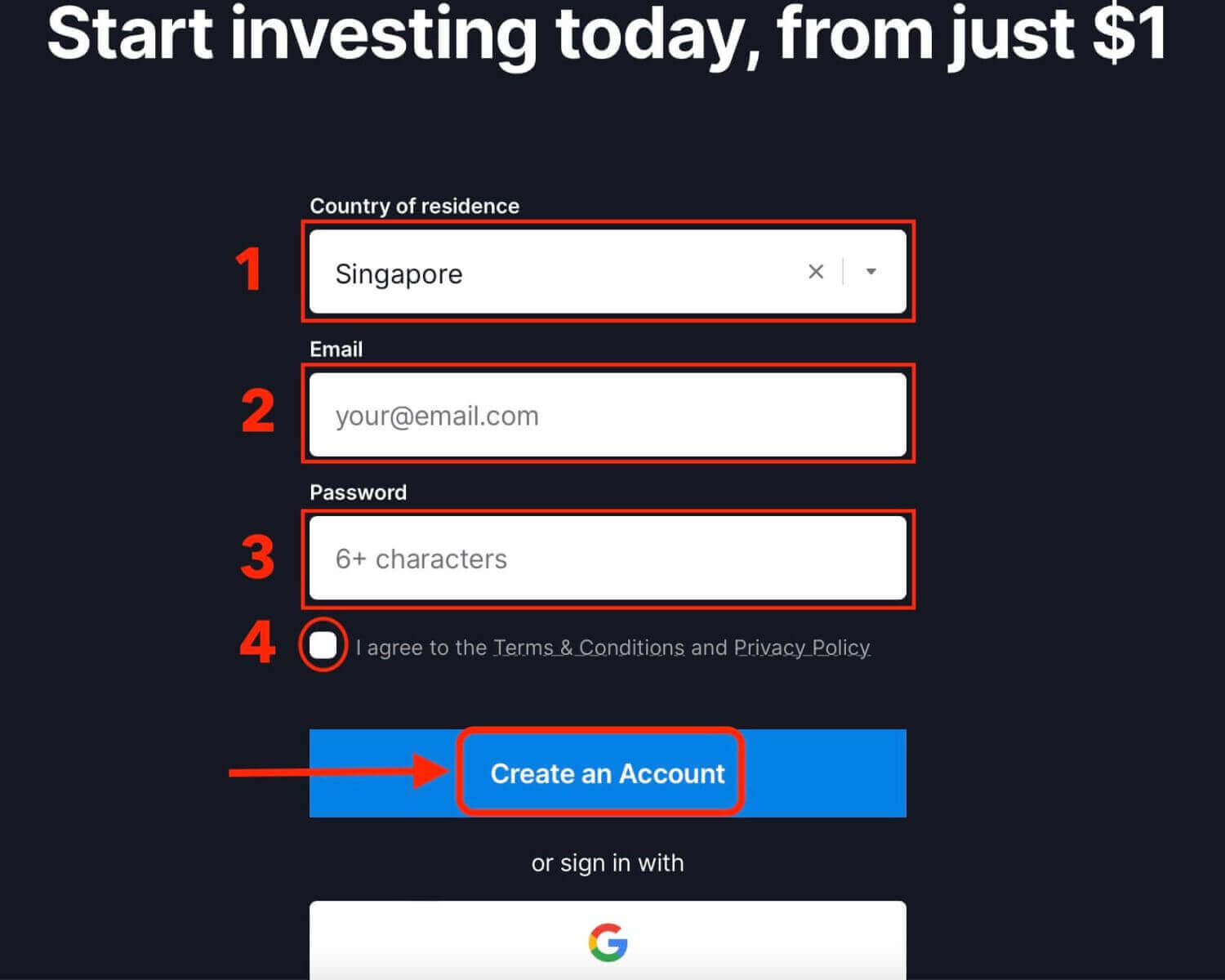Image resolution: width=1225 pixels, height=980 pixels.
Task: Click the red step number 4 marker
Action: [257, 642]
